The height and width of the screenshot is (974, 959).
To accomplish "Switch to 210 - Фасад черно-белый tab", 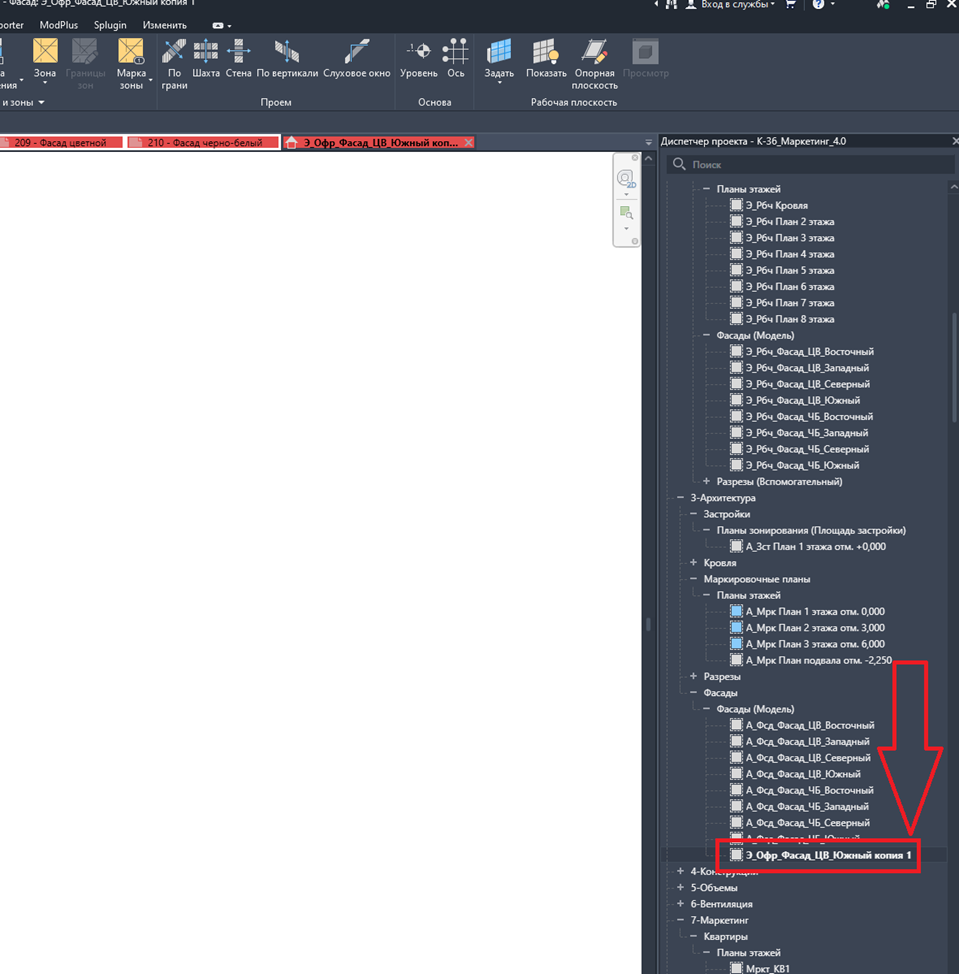I will (x=202, y=142).
